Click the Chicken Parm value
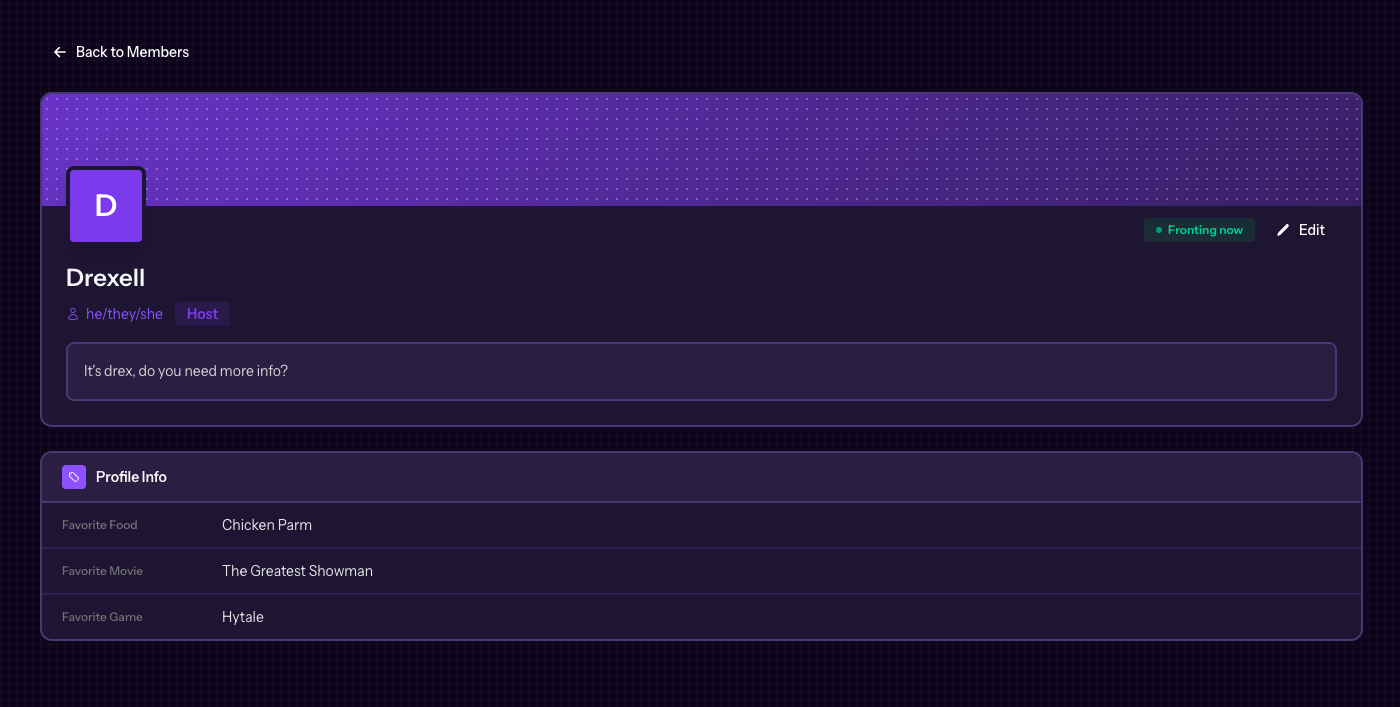This screenshot has height=707, width=1400. [267, 525]
